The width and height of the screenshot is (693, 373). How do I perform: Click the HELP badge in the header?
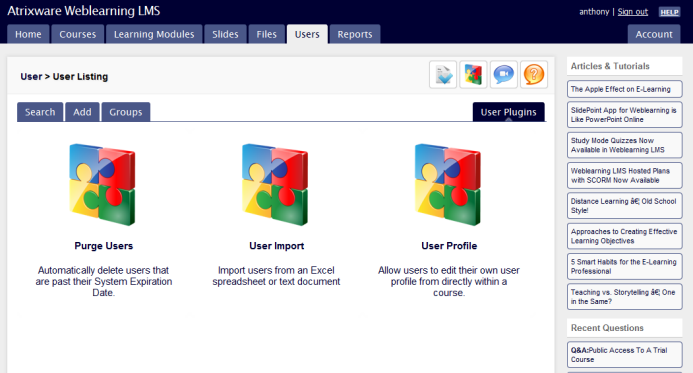pyautogui.click(x=669, y=12)
